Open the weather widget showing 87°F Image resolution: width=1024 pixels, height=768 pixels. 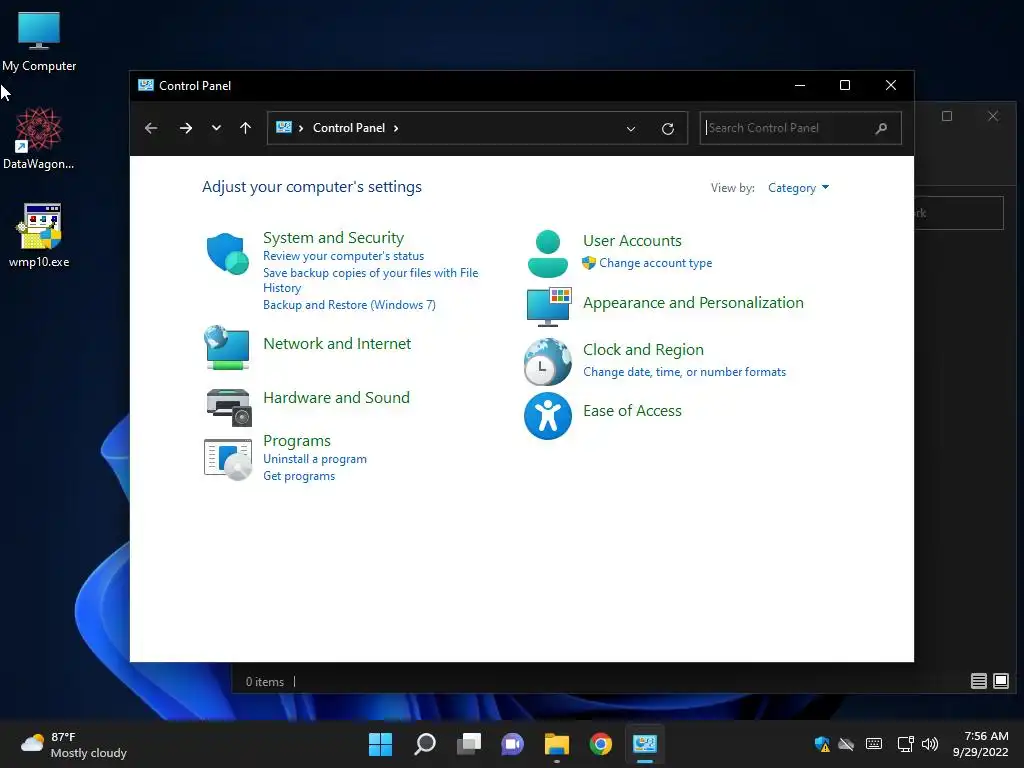(x=74, y=744)
